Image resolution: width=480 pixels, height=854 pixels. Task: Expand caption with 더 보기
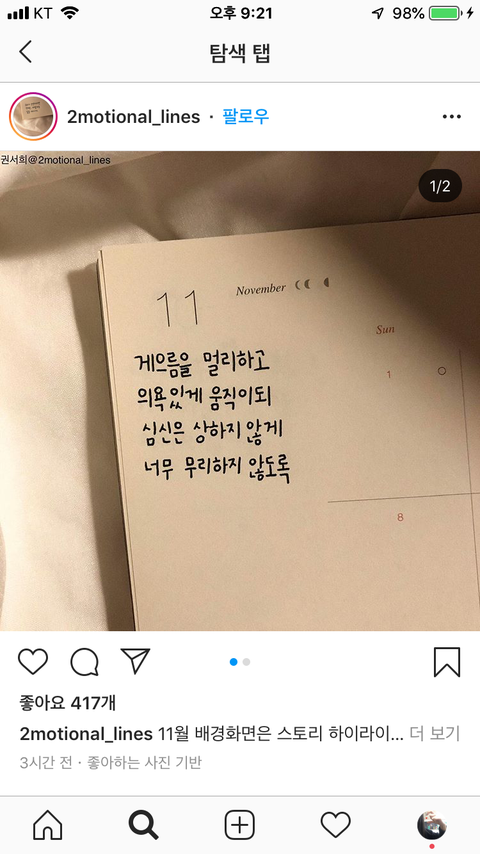point(435,734)
